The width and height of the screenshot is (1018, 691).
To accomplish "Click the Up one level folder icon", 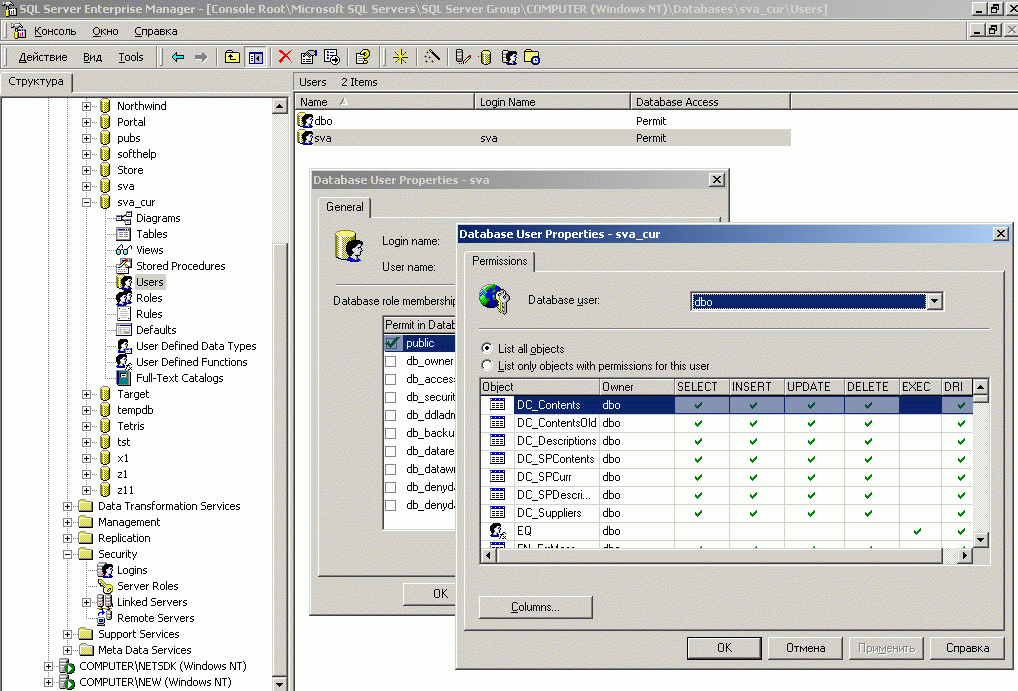I will [x=232, y=57].
